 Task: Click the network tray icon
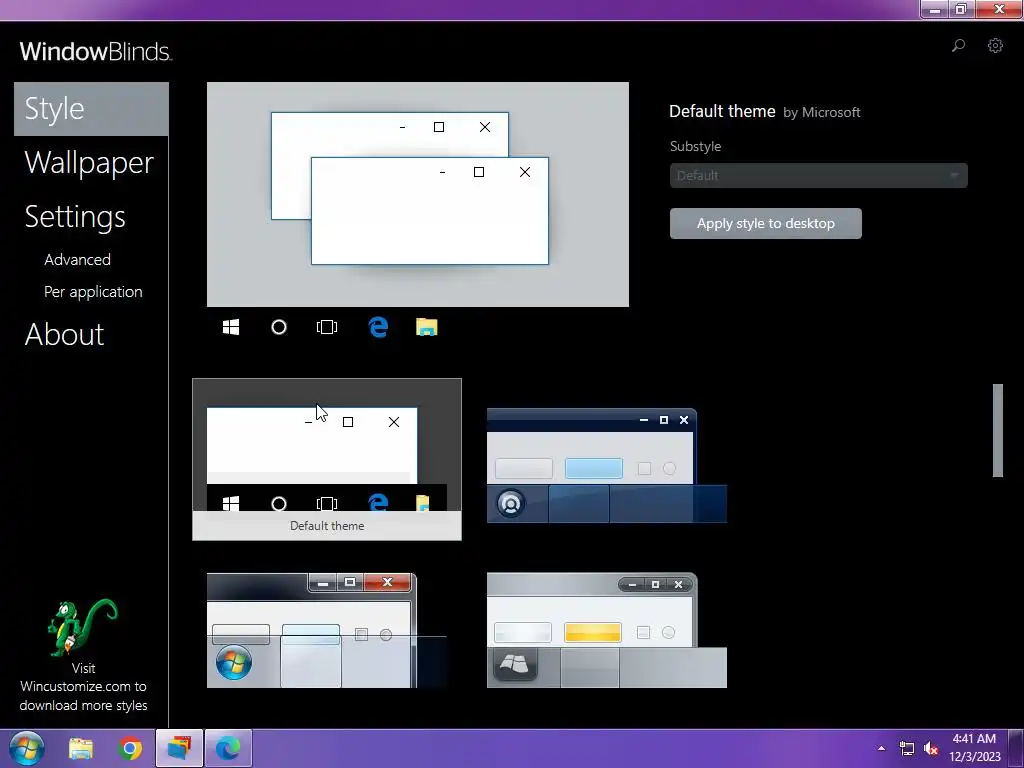pos(906,748)
